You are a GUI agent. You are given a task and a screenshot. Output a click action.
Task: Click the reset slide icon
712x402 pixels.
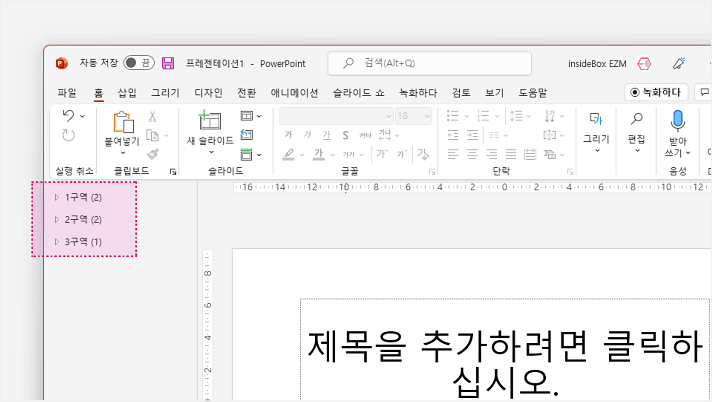tap(247, 135)
